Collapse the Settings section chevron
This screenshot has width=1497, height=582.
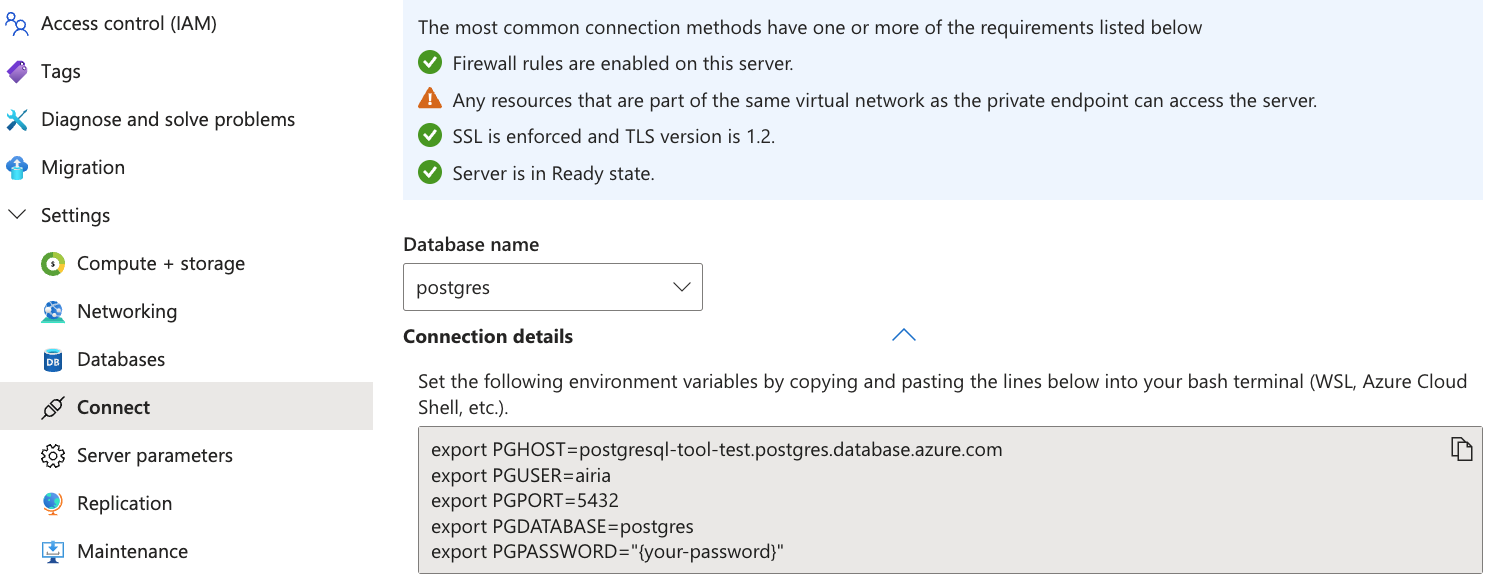click(x=17, y=215)
